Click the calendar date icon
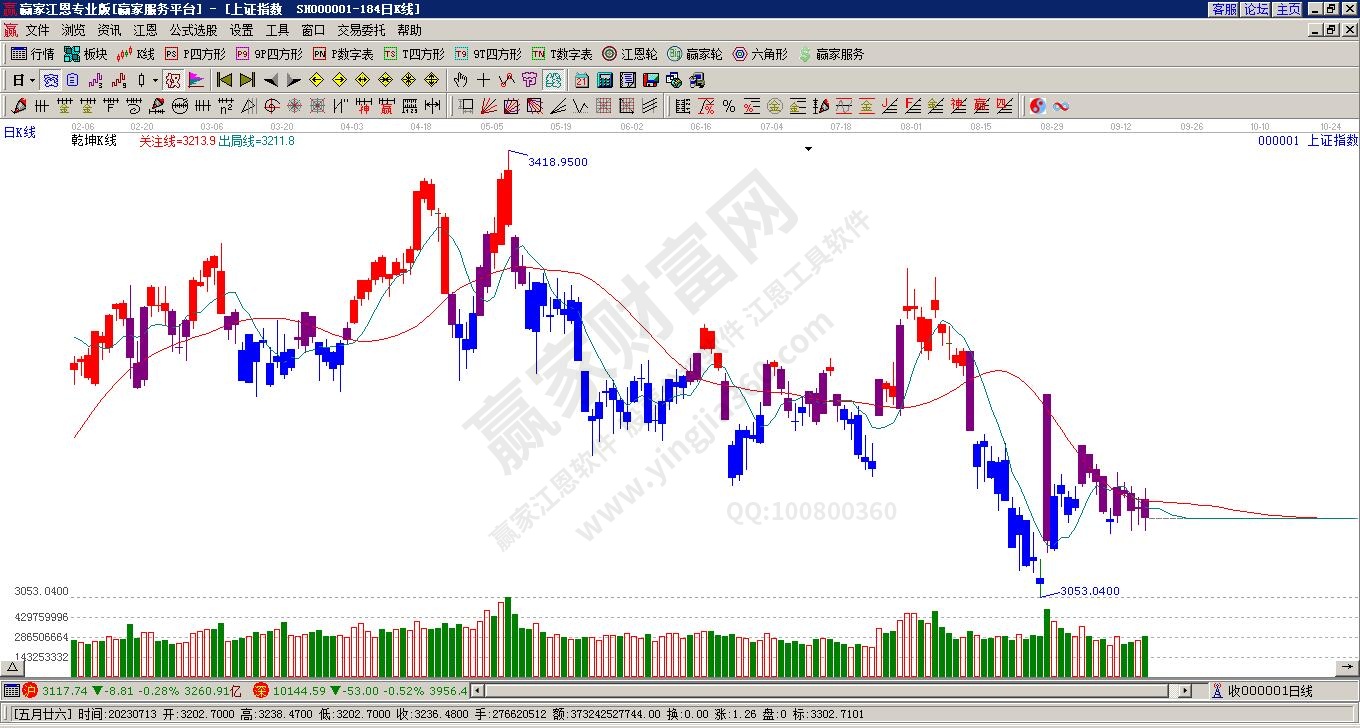The width and height of the screenshot is (1360, 728). (x=583, y=80)
